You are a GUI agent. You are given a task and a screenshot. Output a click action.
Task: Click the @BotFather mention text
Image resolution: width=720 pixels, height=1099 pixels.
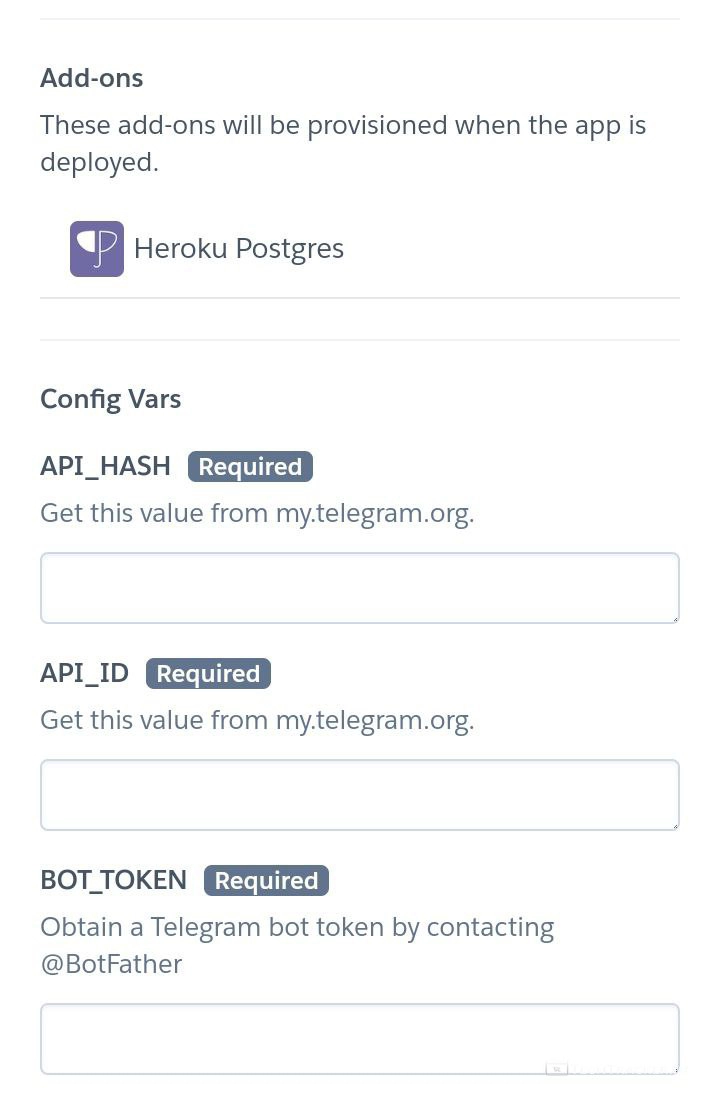(111, 965)
